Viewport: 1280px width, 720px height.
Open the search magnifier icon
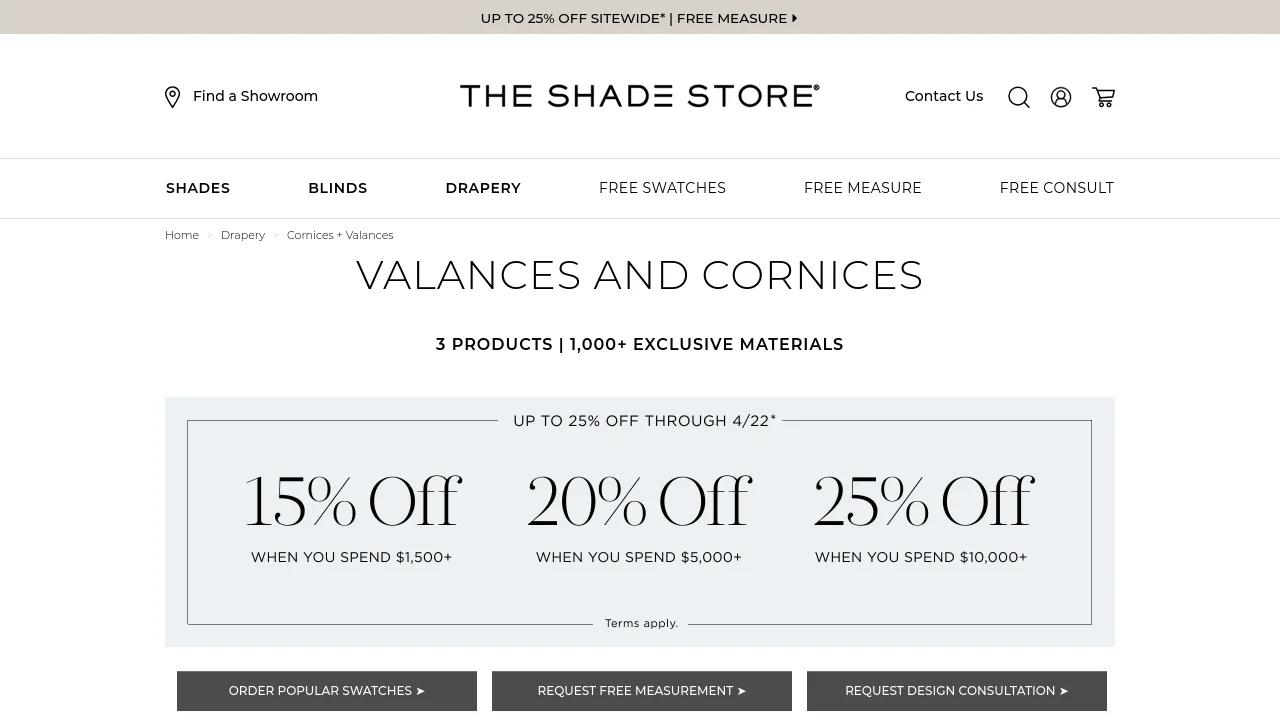[x=1019, y=97]
